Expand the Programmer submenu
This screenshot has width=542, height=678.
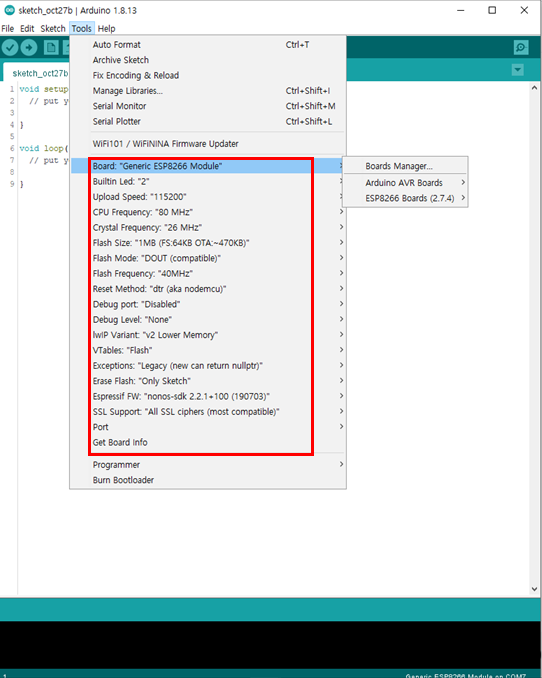coord(208,464)
